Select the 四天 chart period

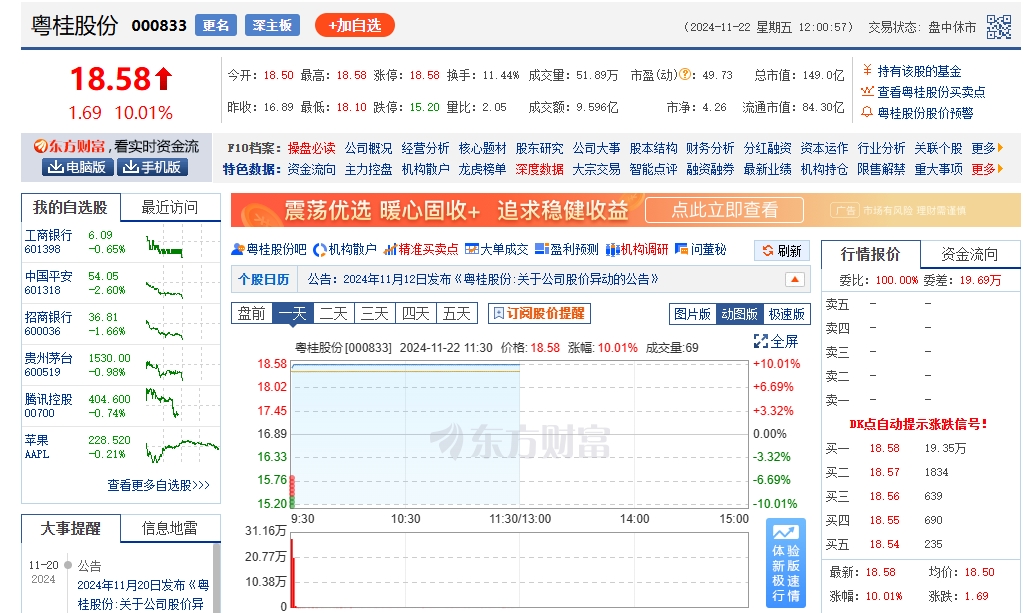416,313
